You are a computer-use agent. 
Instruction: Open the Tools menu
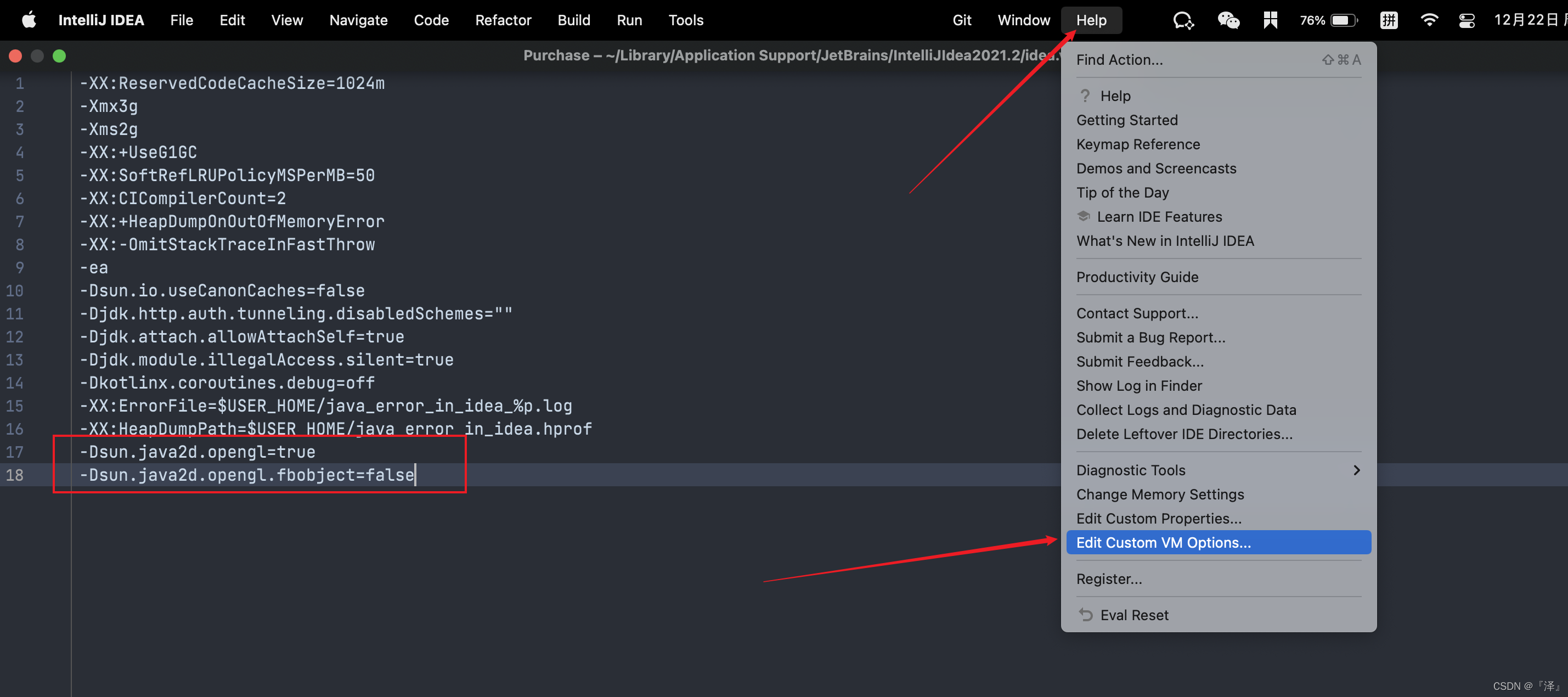685,20
